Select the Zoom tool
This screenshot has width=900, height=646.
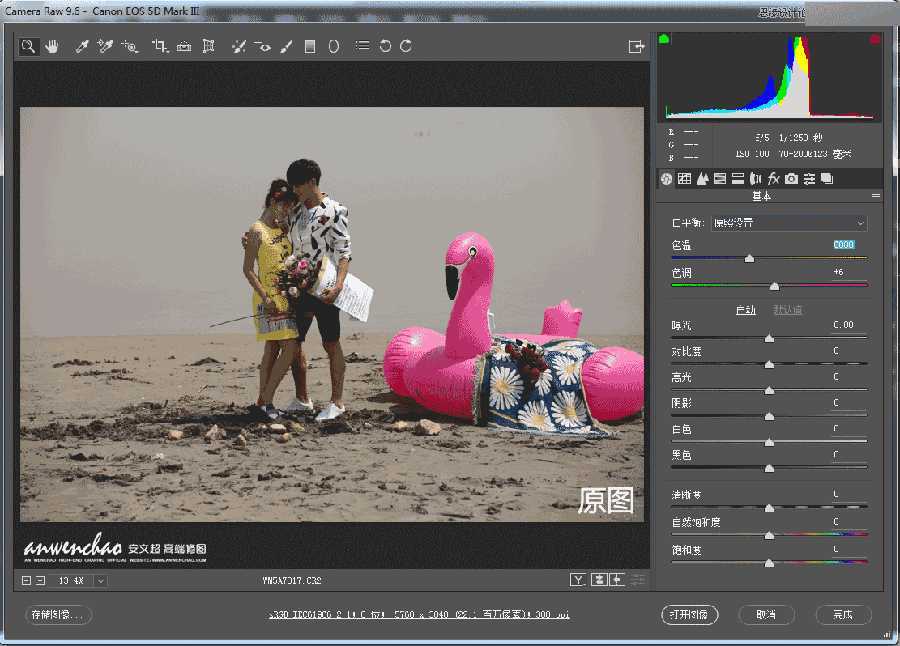pyautogui.click(x=27, y=45)
